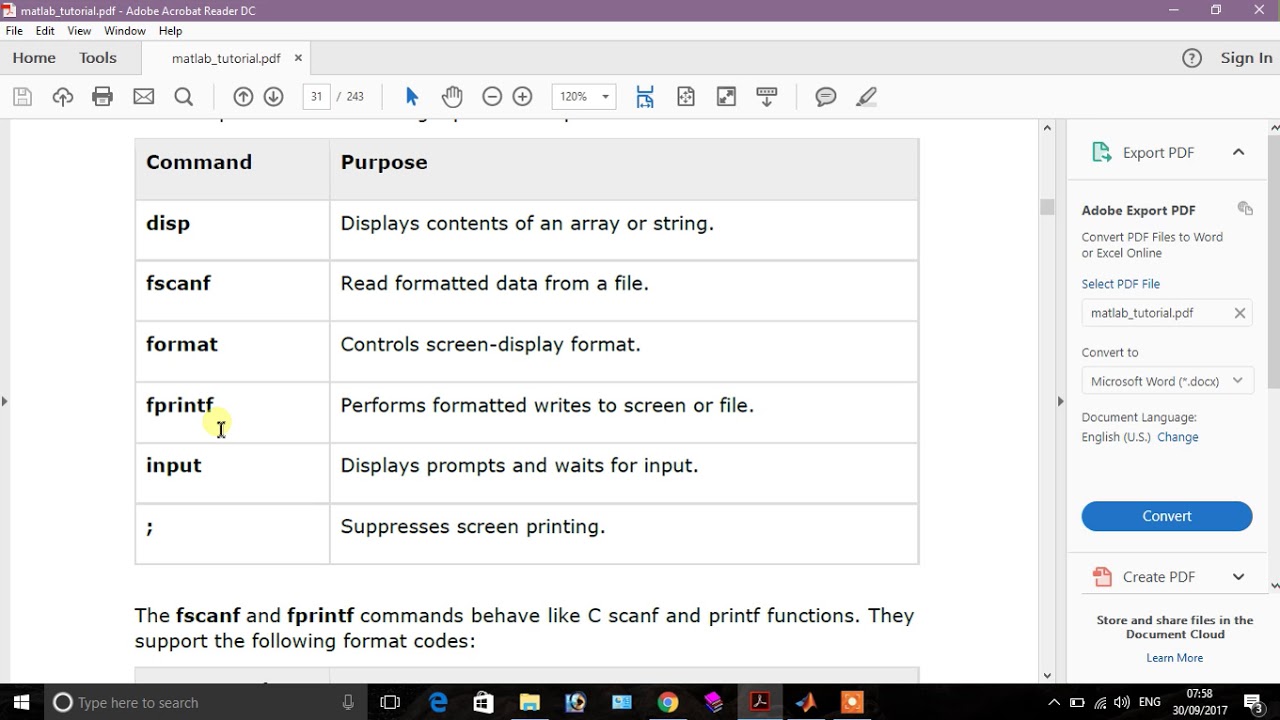Open the Action Center notifications icon
The image size is (1280, 720).
pyautogui.click(x=1253, y=702)
